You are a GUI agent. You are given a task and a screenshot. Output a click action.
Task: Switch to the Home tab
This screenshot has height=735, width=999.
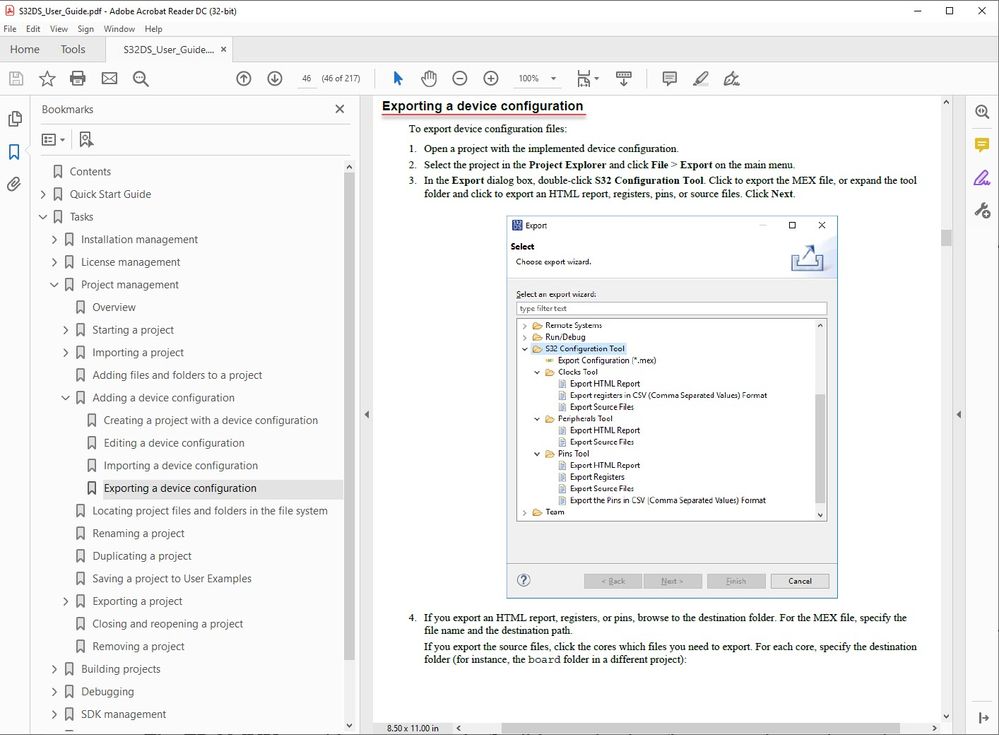coord(25,49)
